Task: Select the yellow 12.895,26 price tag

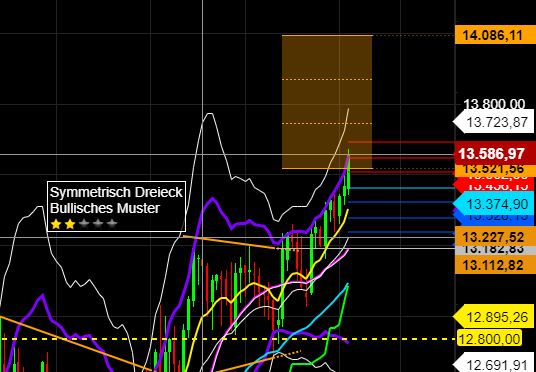Action: pos(494,317)
